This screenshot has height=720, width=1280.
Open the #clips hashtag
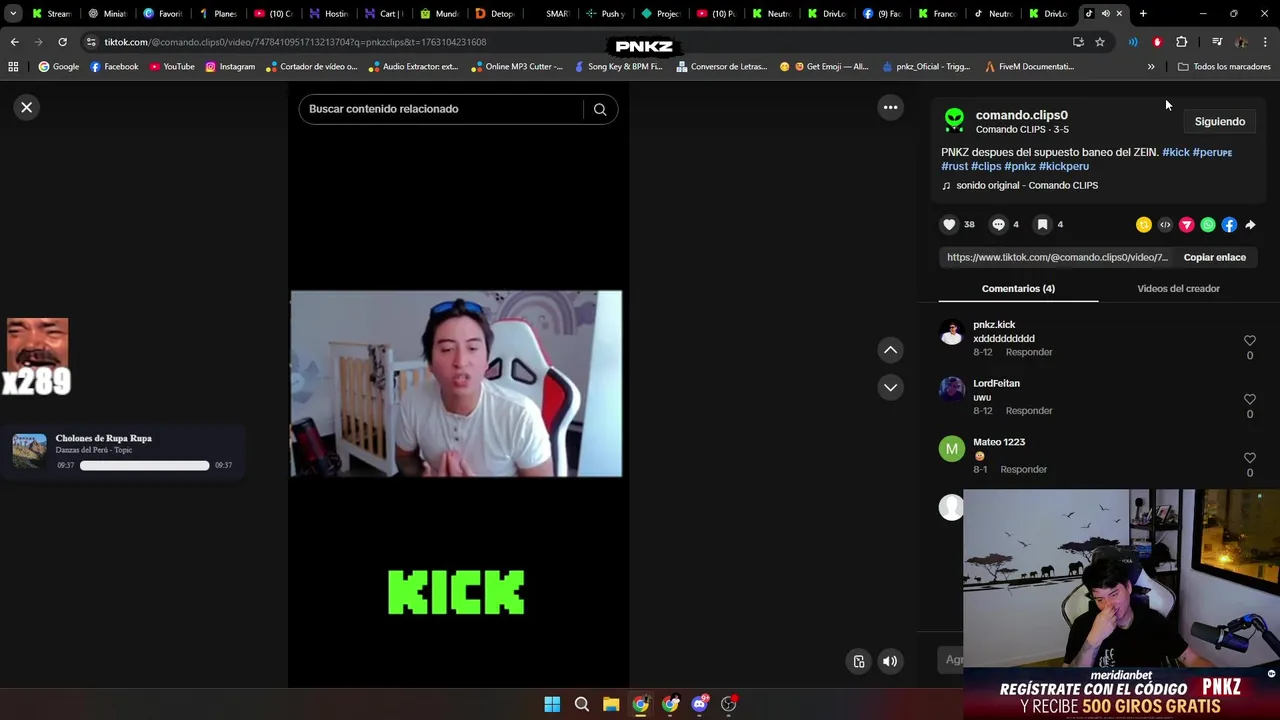(x=986, y=166)
